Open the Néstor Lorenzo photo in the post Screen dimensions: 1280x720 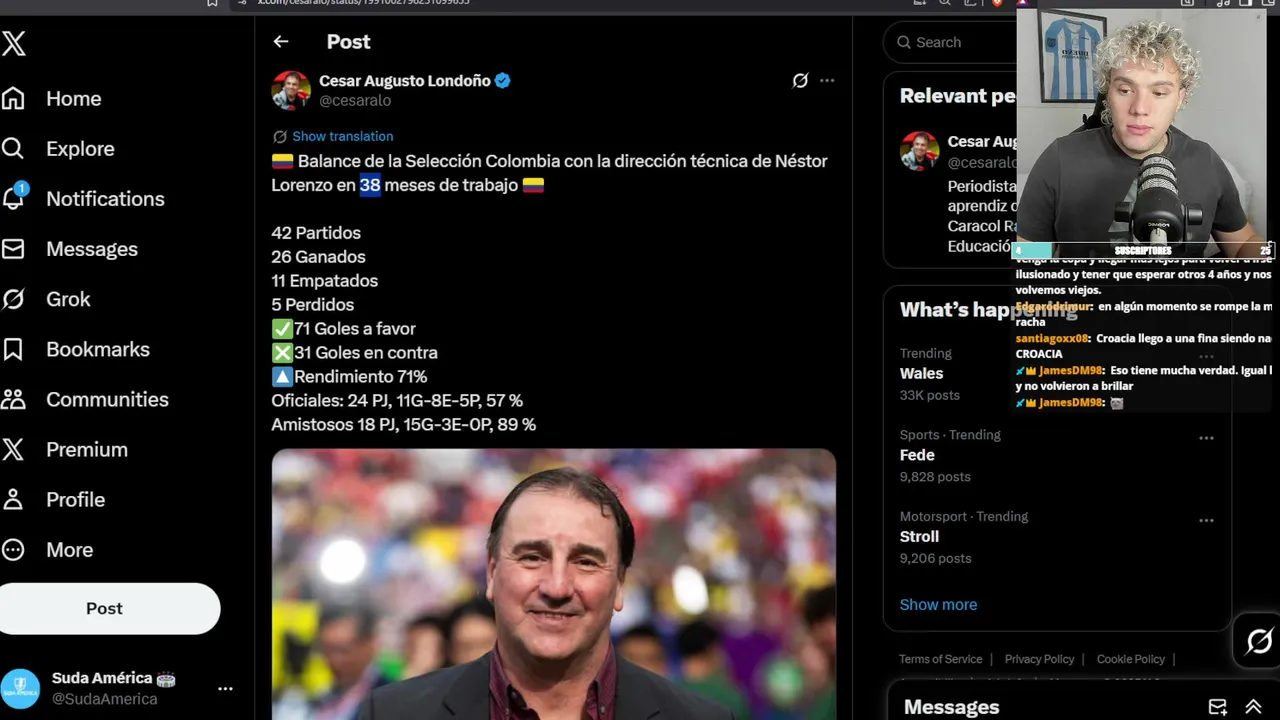pos(553,584)
